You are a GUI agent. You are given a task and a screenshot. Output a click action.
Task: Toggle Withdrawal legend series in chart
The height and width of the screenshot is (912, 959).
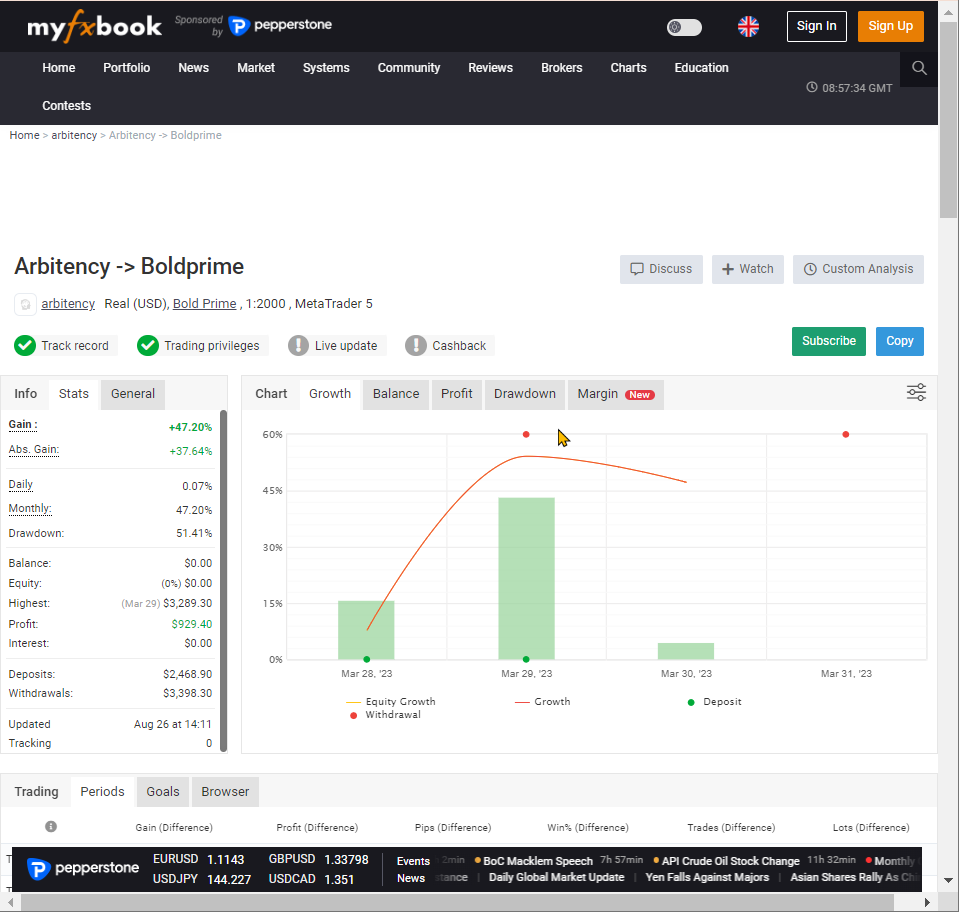[392, 715]
